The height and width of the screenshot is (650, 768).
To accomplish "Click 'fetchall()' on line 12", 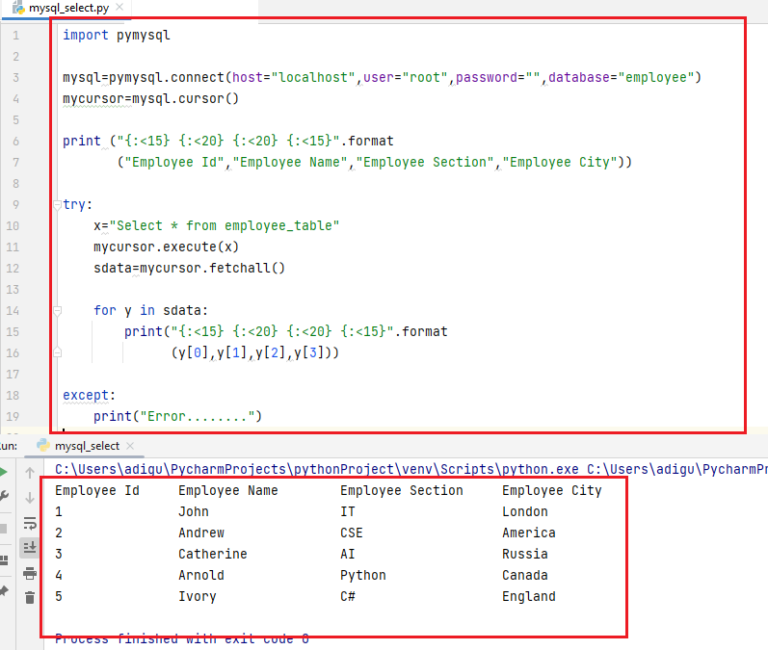I will 247,268.
